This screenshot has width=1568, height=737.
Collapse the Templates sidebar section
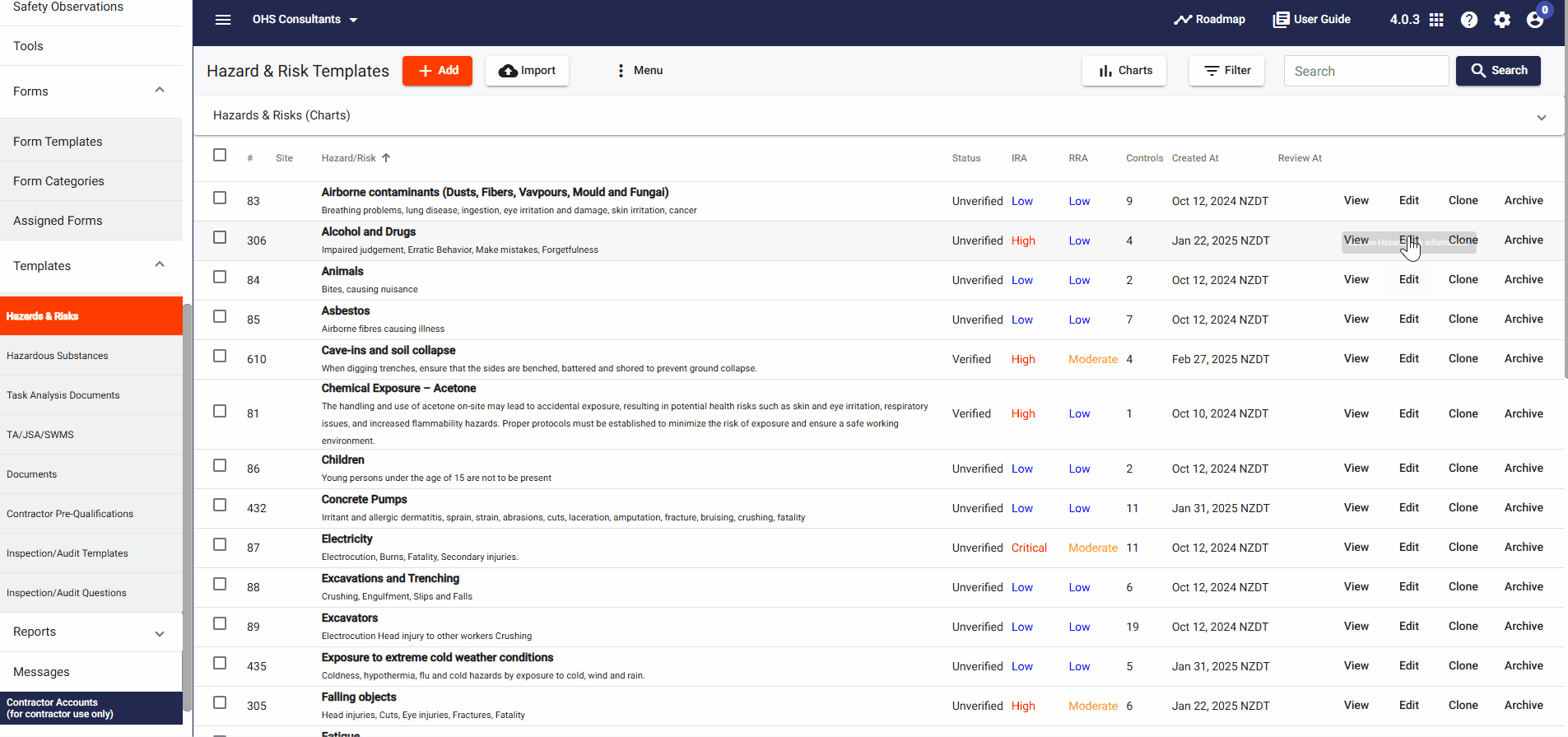tap(160, 264)
